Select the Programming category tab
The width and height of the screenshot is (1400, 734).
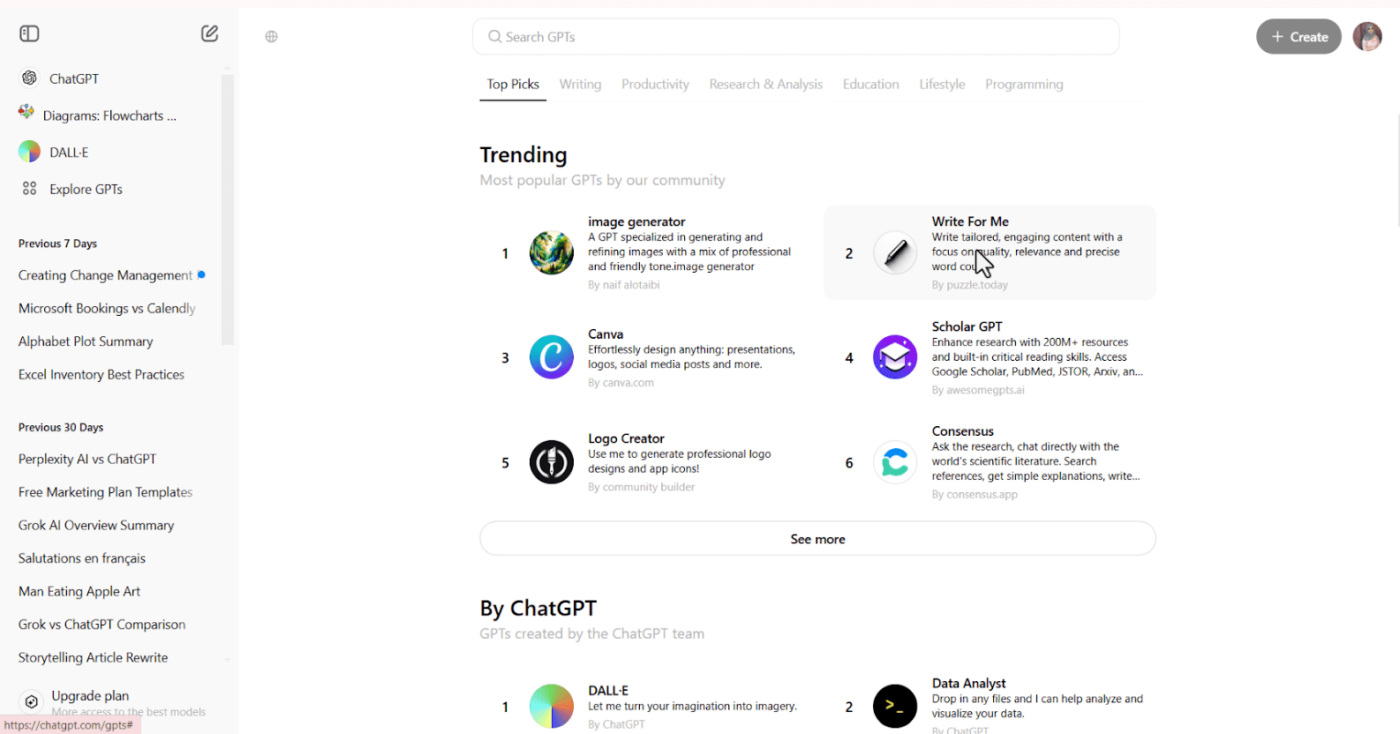click(1024, 84)
